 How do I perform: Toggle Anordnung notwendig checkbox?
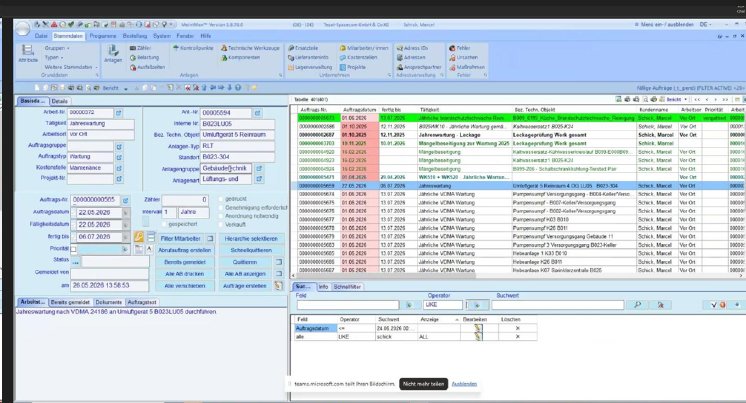[221, 216]
